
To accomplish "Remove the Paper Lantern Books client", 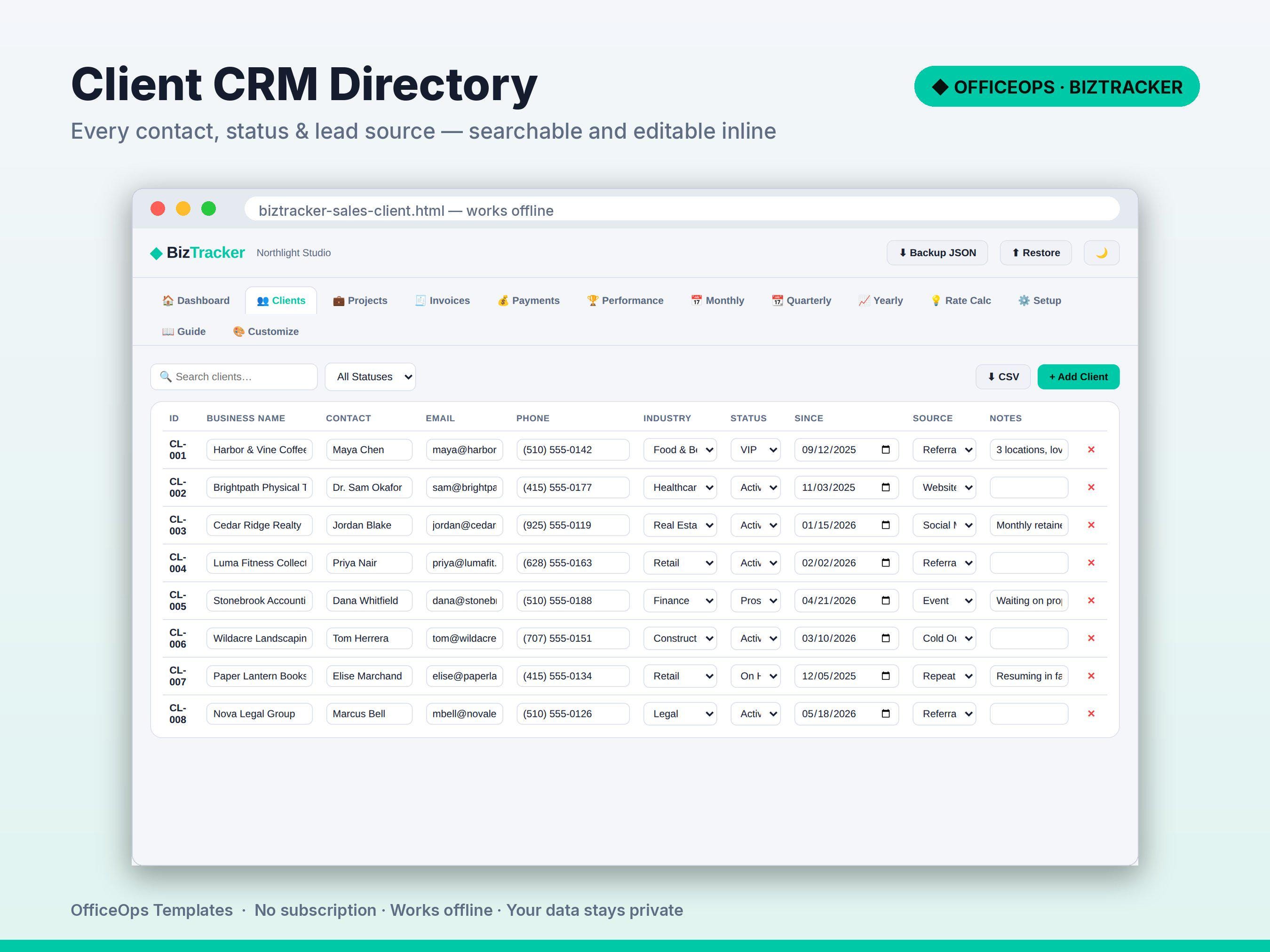I will point(1091,676).
